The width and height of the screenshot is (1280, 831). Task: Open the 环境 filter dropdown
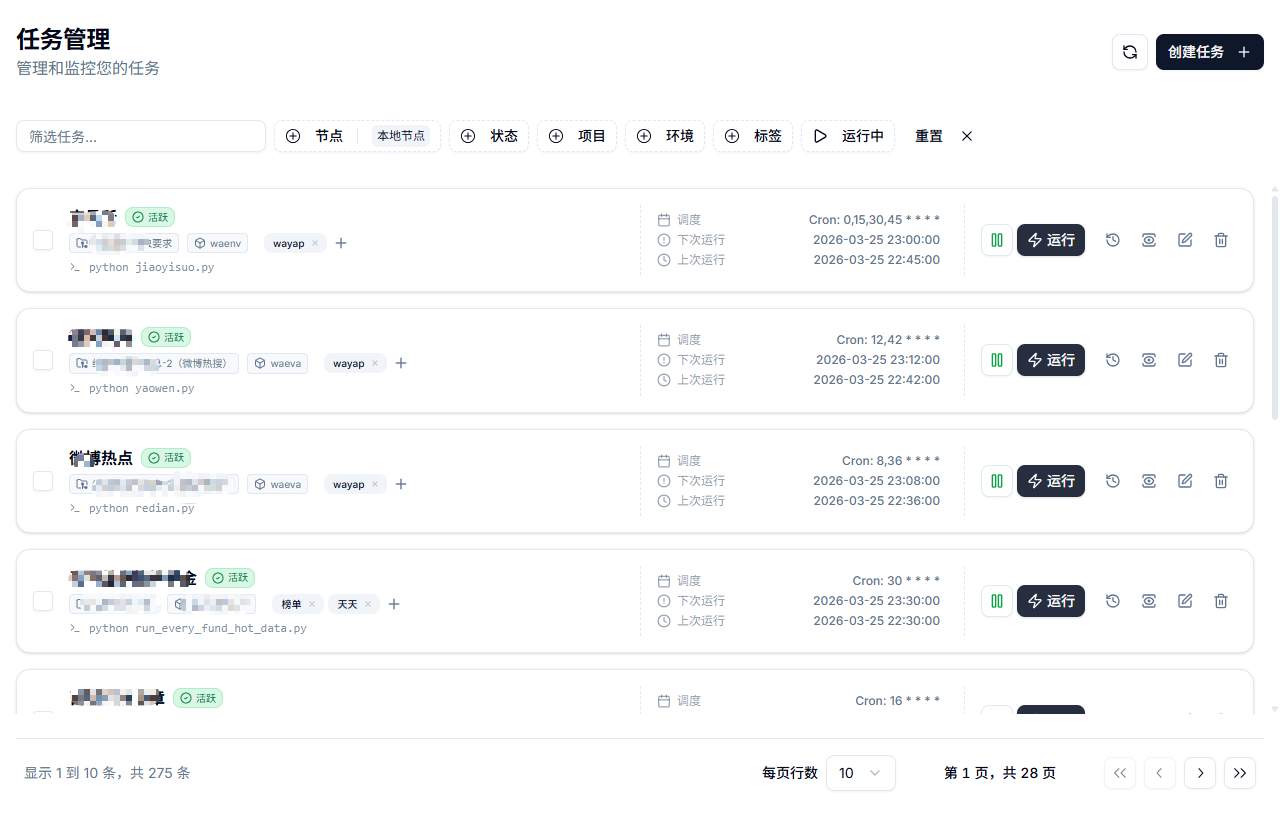(664, 136)
